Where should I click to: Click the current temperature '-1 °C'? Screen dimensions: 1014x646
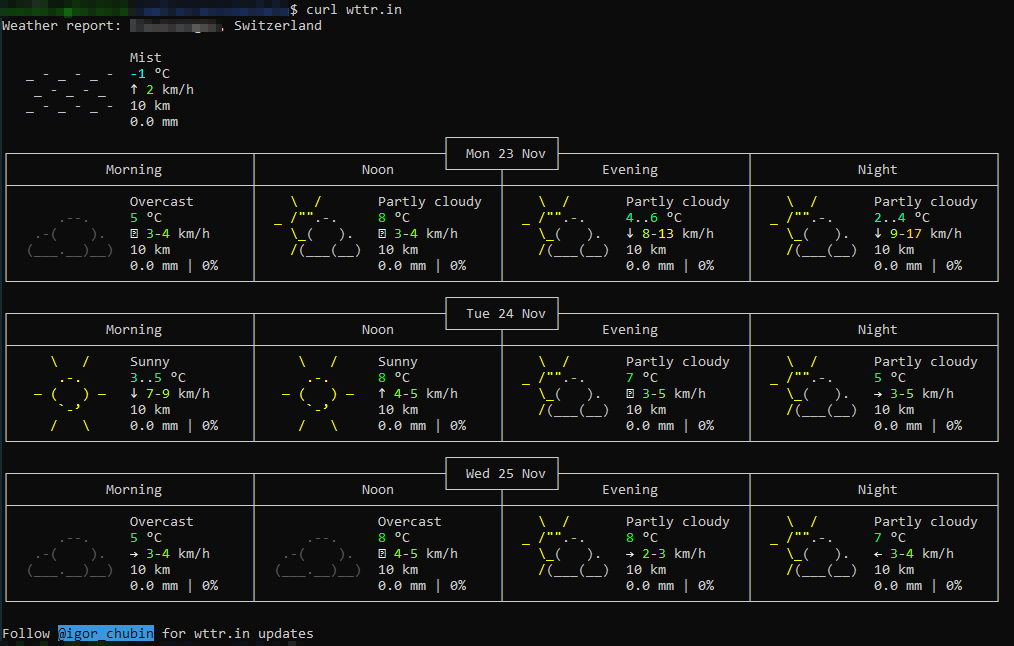point(149,74)
